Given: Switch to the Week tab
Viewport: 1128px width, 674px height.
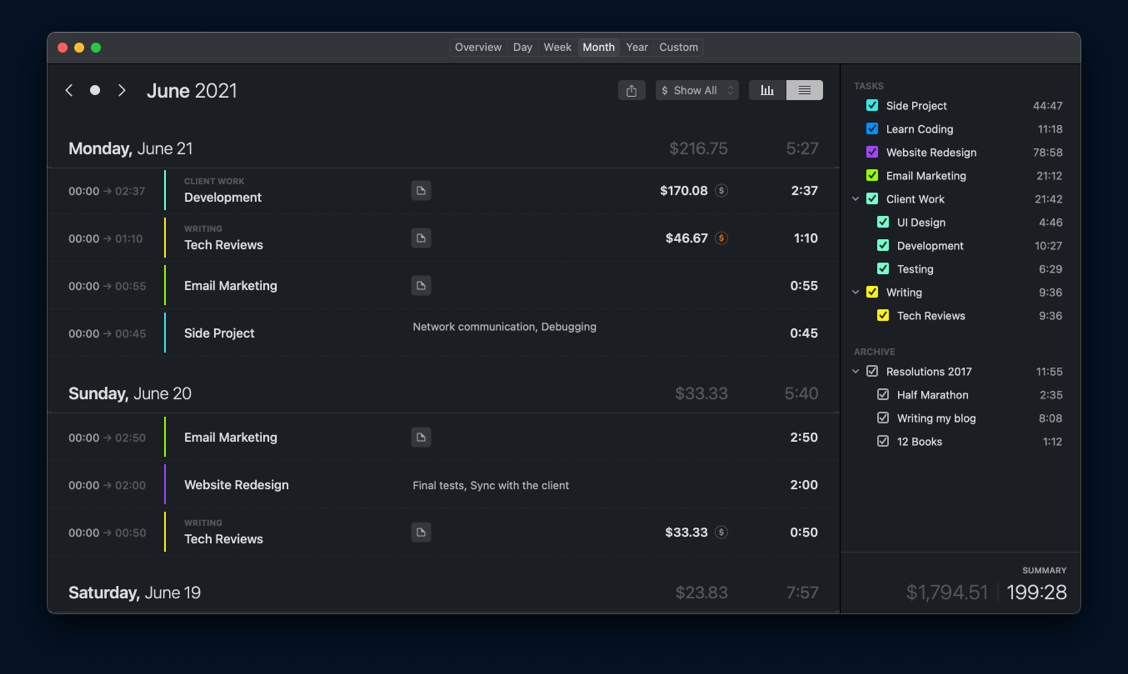Looking at the screenshot, I should pos(557,47).
